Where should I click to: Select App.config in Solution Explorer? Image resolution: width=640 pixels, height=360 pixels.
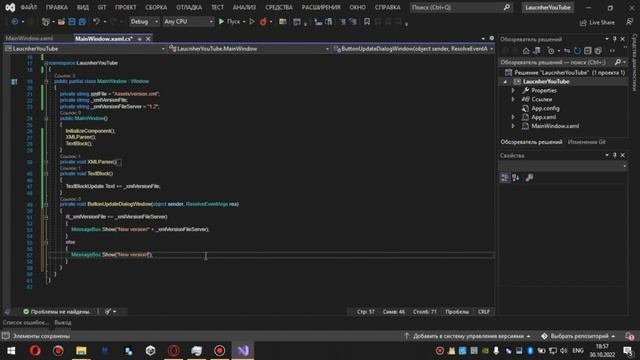click(x=545, y=109)
